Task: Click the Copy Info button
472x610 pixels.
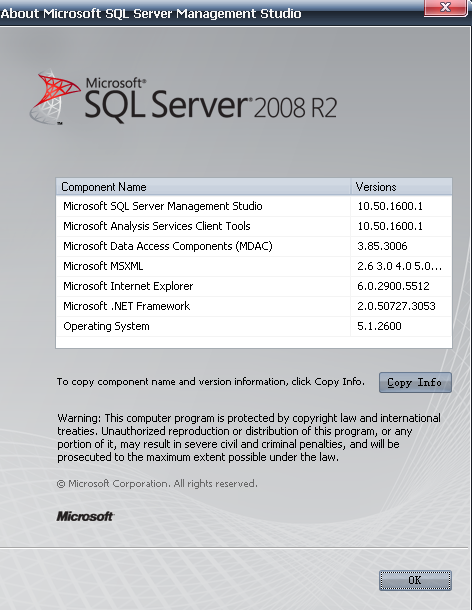Action: point(415,382)
